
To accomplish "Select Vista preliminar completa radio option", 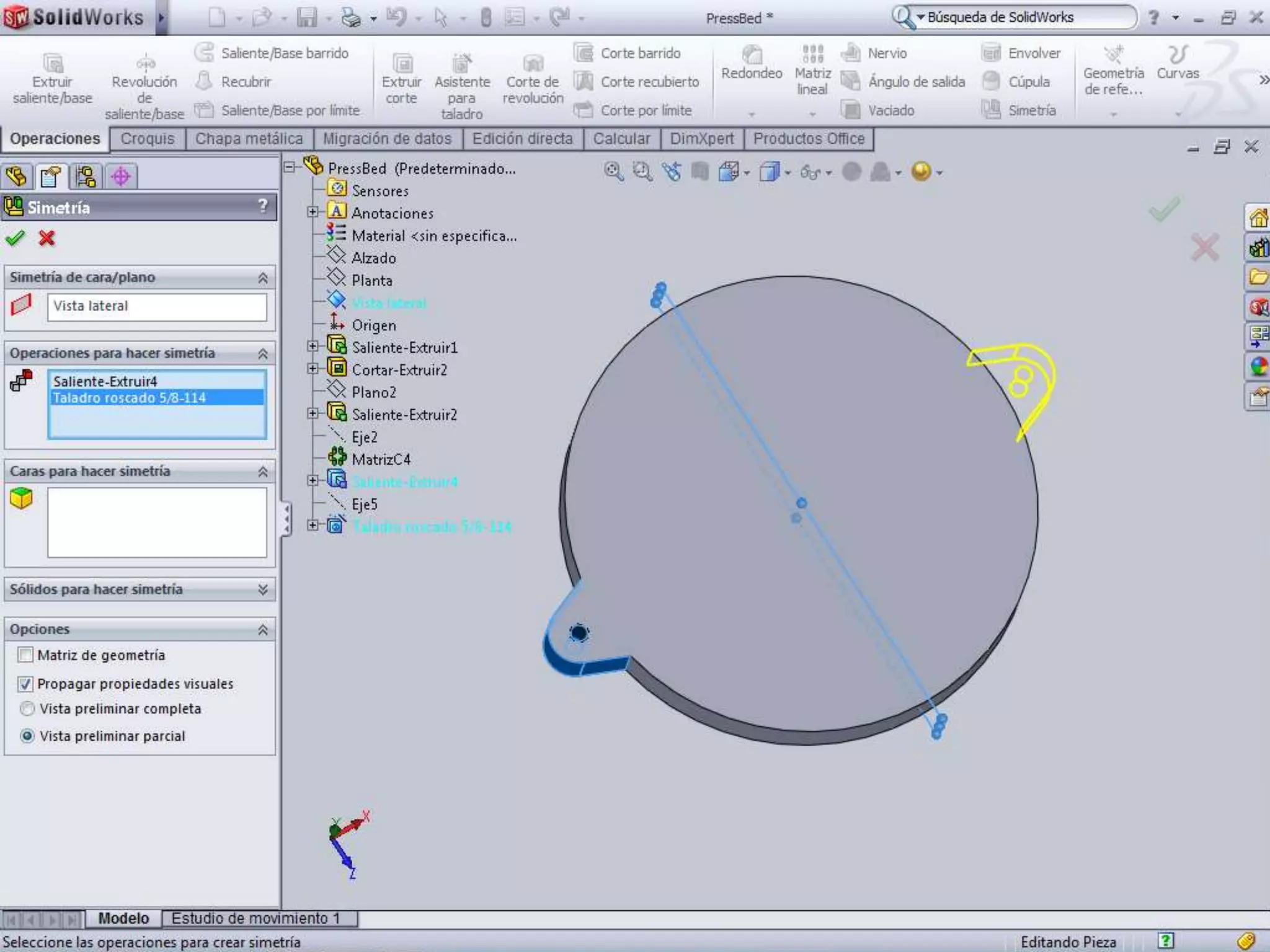I will [x=27, y=708].
